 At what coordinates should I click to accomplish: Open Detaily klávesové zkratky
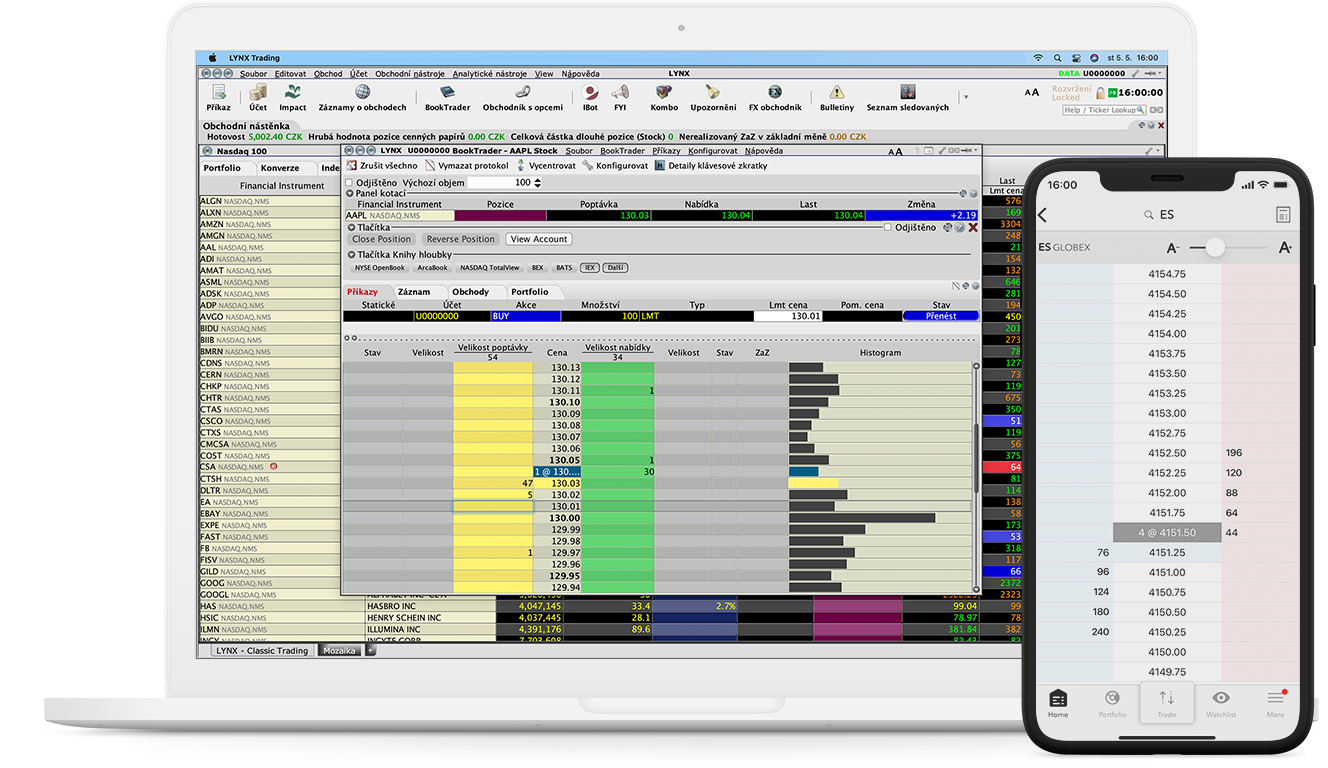click(711, 165)
